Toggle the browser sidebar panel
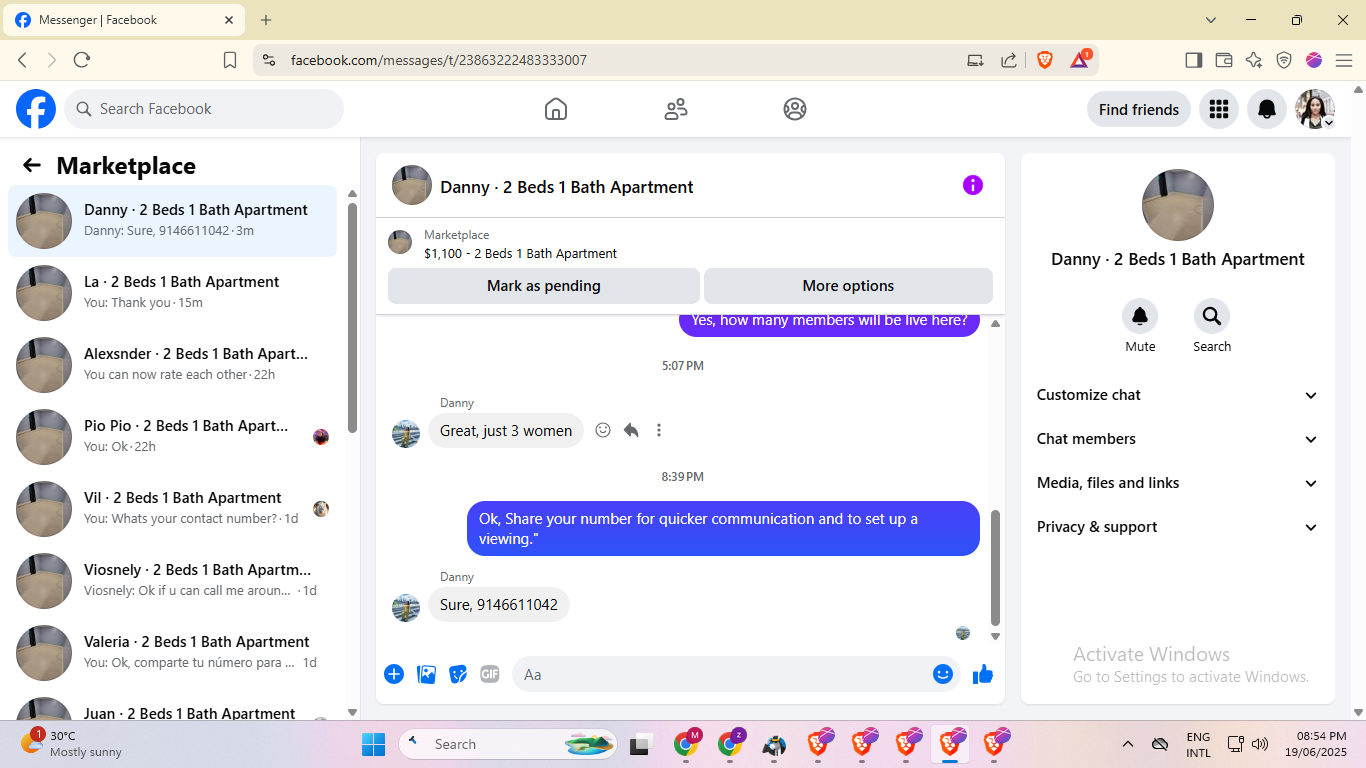 1193,60
